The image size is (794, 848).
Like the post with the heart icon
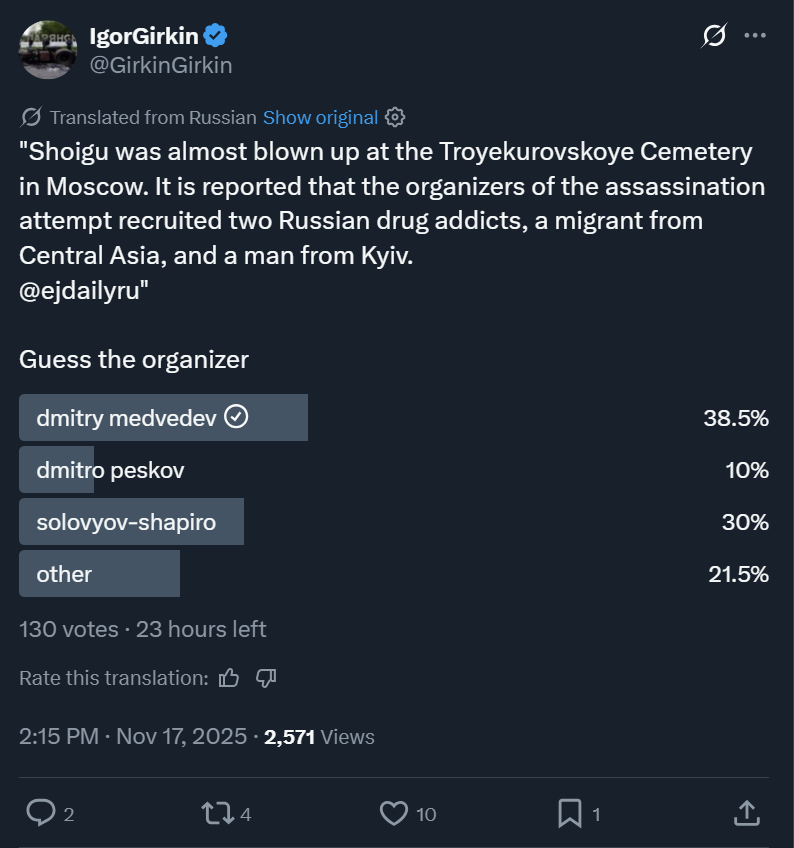coord(394,813)
